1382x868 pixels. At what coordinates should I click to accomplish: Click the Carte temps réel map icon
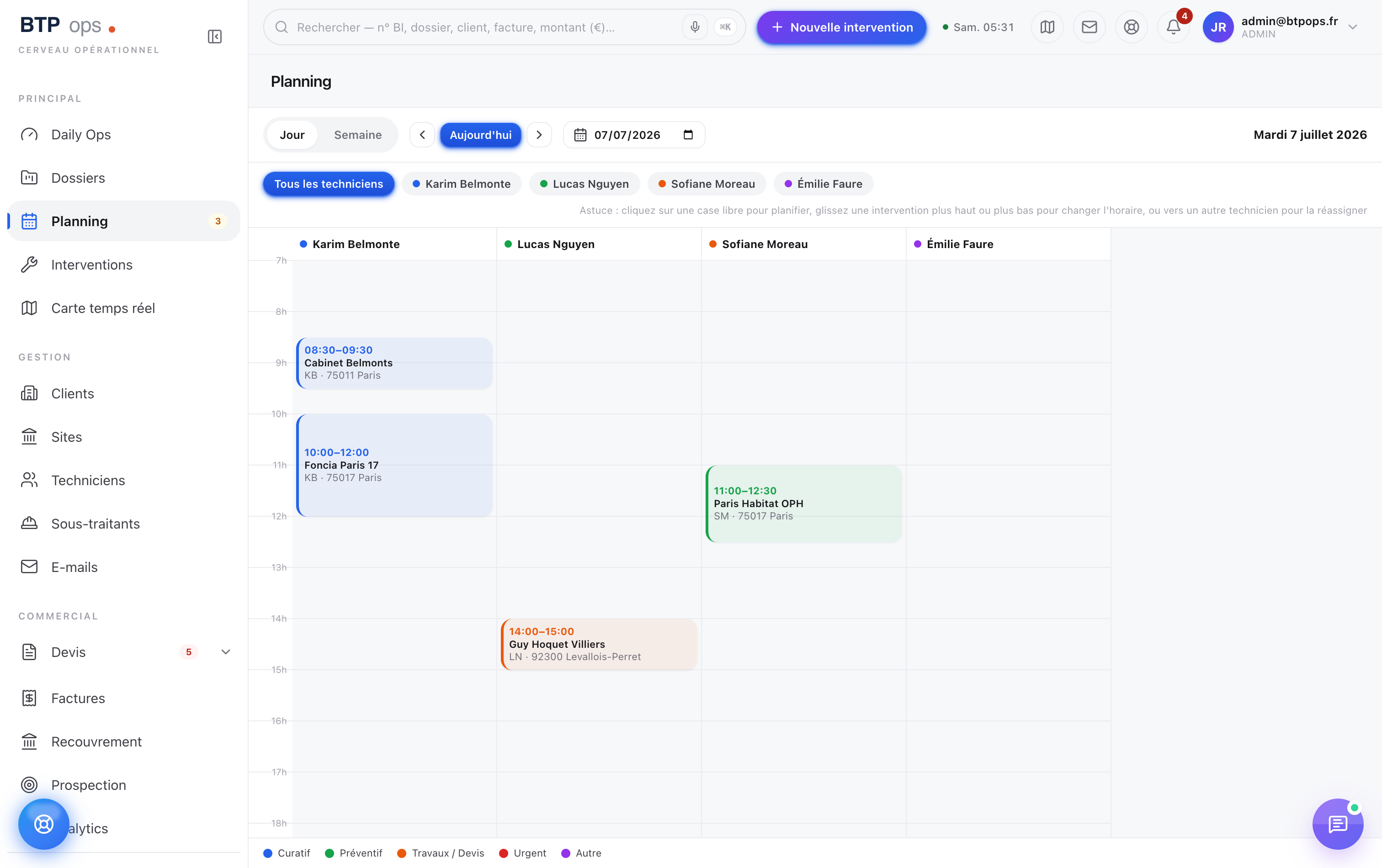tap(29, 308)
